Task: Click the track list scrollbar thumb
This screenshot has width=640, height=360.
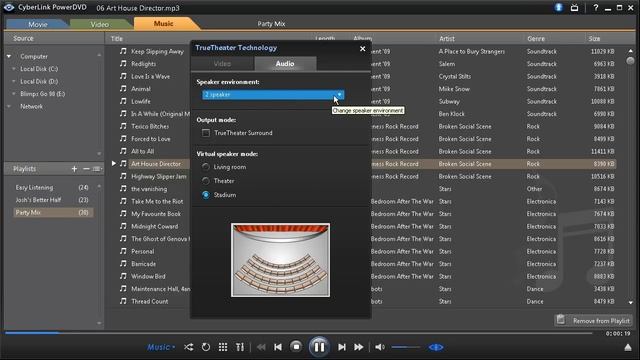Action: [x=630, y=60]
